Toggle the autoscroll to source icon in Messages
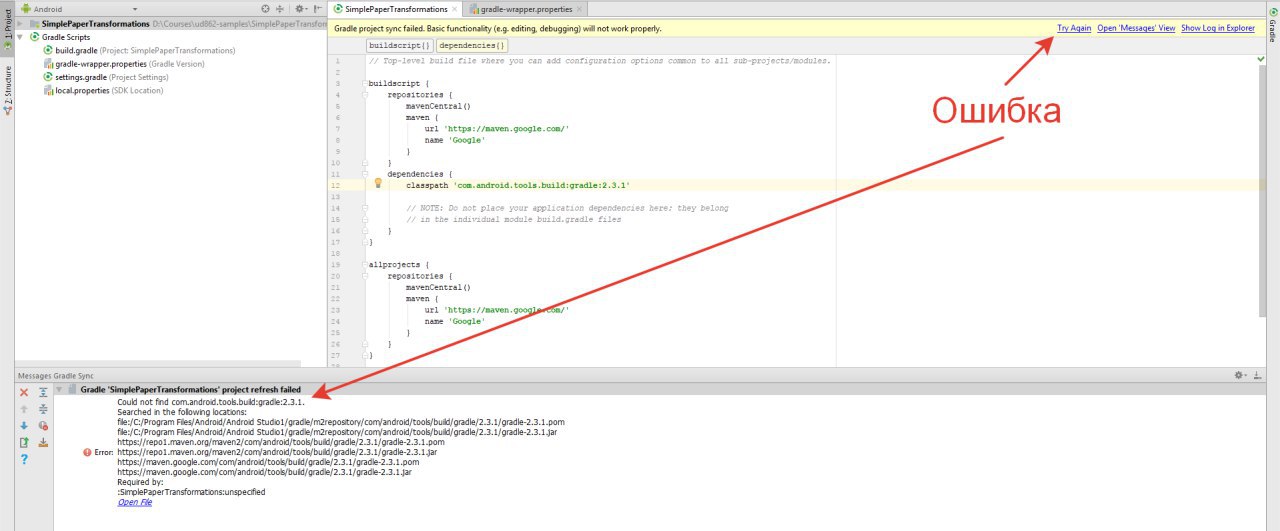Image resolution: width=1280 pixels, height=531 pixels. 43,442
